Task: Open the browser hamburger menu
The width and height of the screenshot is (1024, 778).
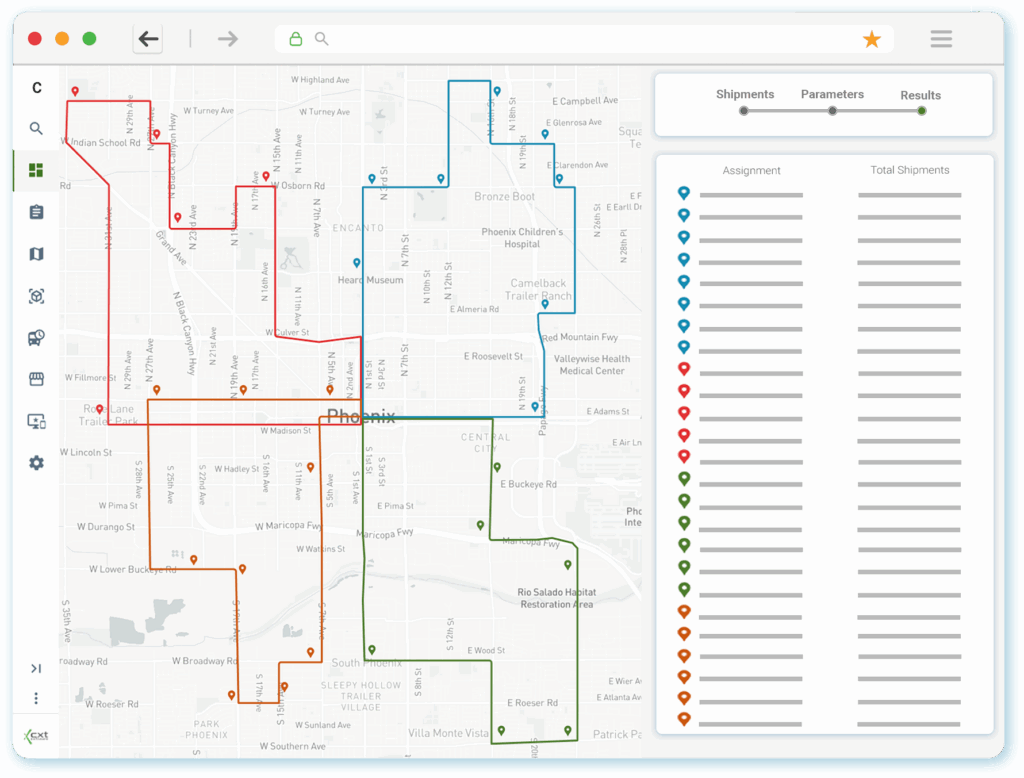Action: [940, 38]
